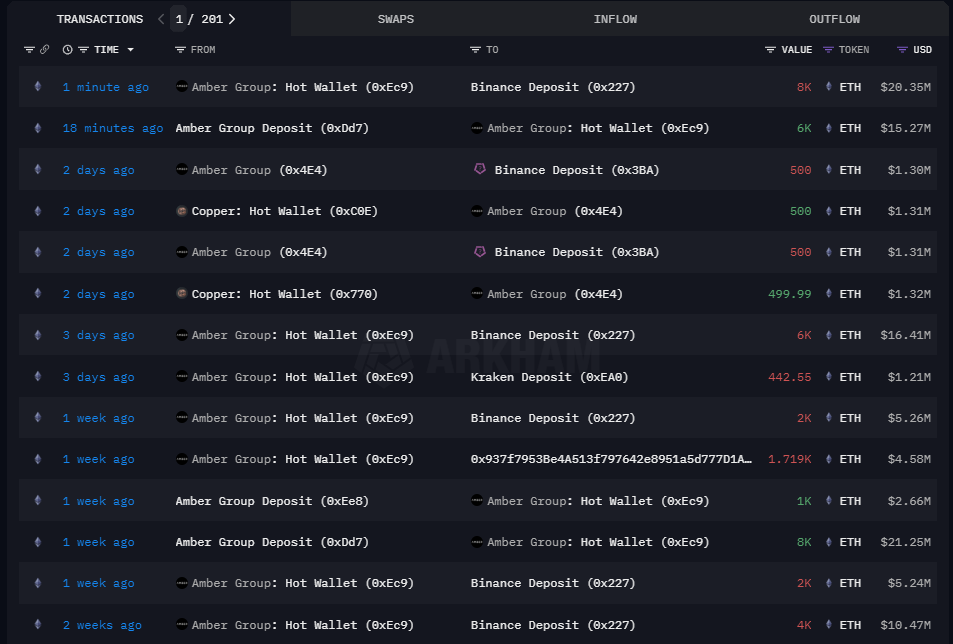This screenshot has width=953, height=644.
Task: Go to the next transactions page
Action: point(232,19)
